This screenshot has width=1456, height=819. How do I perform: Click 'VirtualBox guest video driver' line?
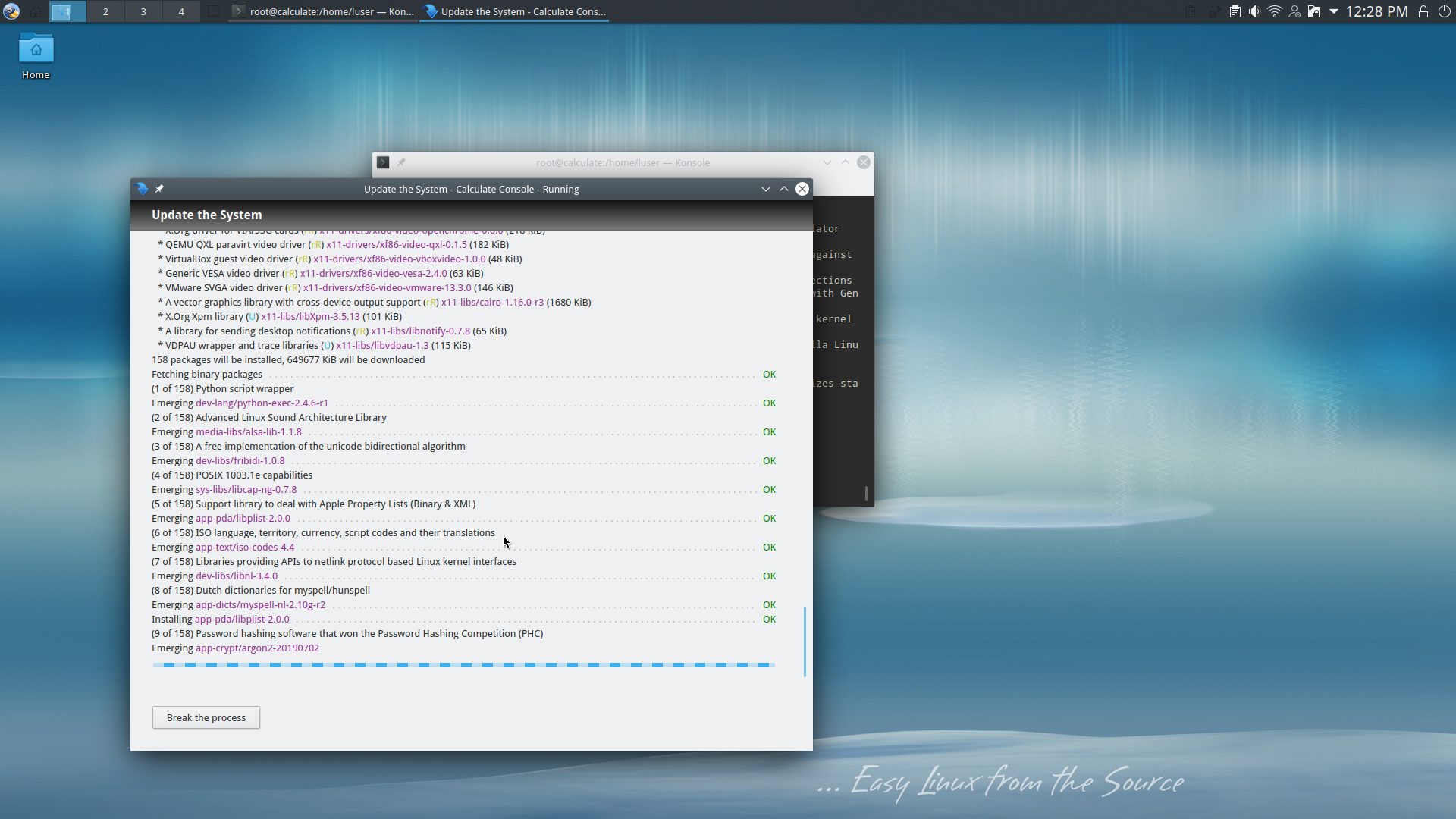(x=340, y=259)
